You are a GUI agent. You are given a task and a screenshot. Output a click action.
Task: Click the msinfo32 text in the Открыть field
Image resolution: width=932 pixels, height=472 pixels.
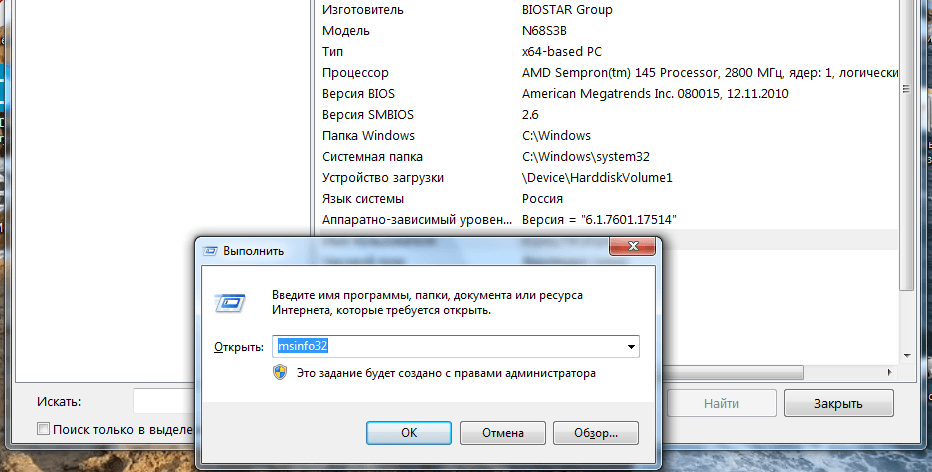tap(302, 346)
